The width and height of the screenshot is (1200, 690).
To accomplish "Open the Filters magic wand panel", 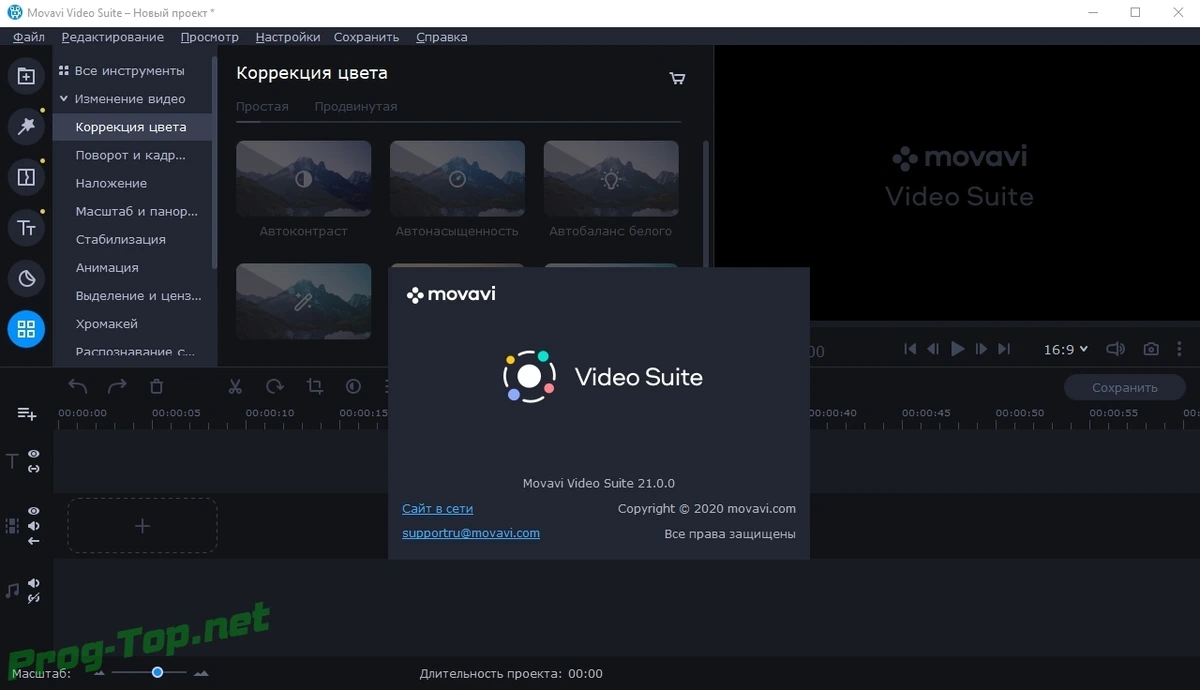I will pos(26,126).
